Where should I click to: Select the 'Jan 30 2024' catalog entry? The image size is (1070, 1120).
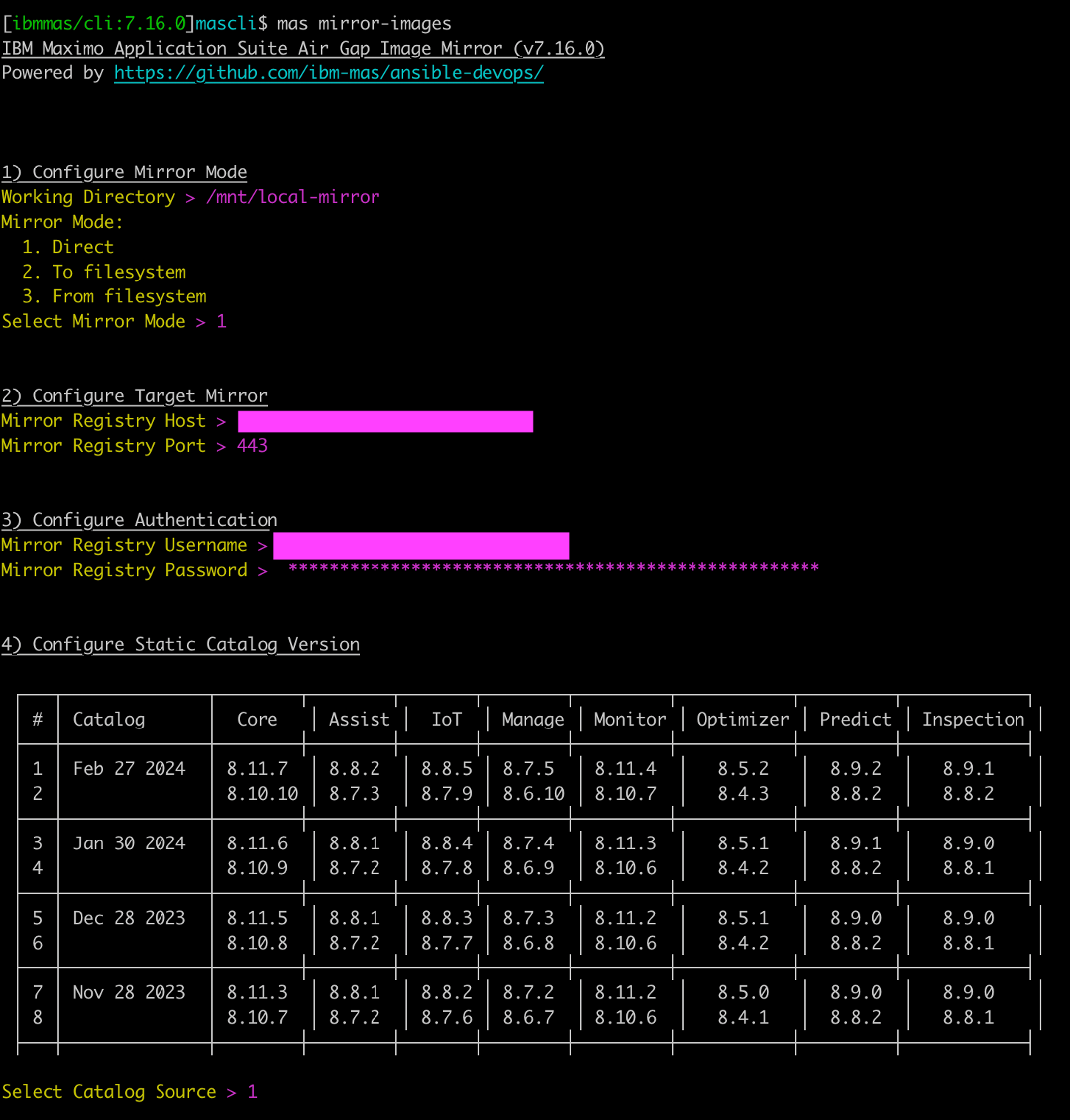129,843
